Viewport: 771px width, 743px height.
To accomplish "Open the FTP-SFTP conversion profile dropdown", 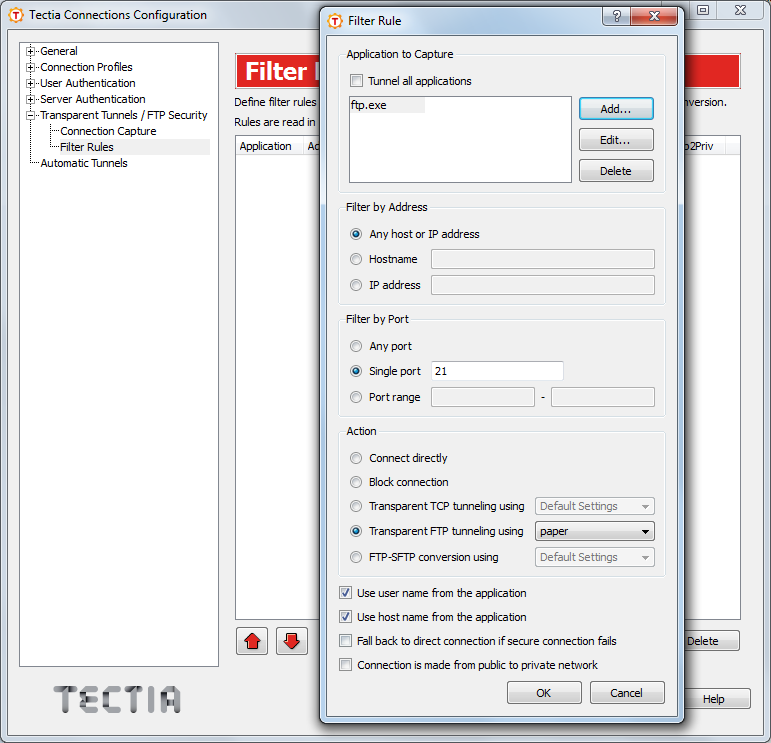I will point(594,557).
